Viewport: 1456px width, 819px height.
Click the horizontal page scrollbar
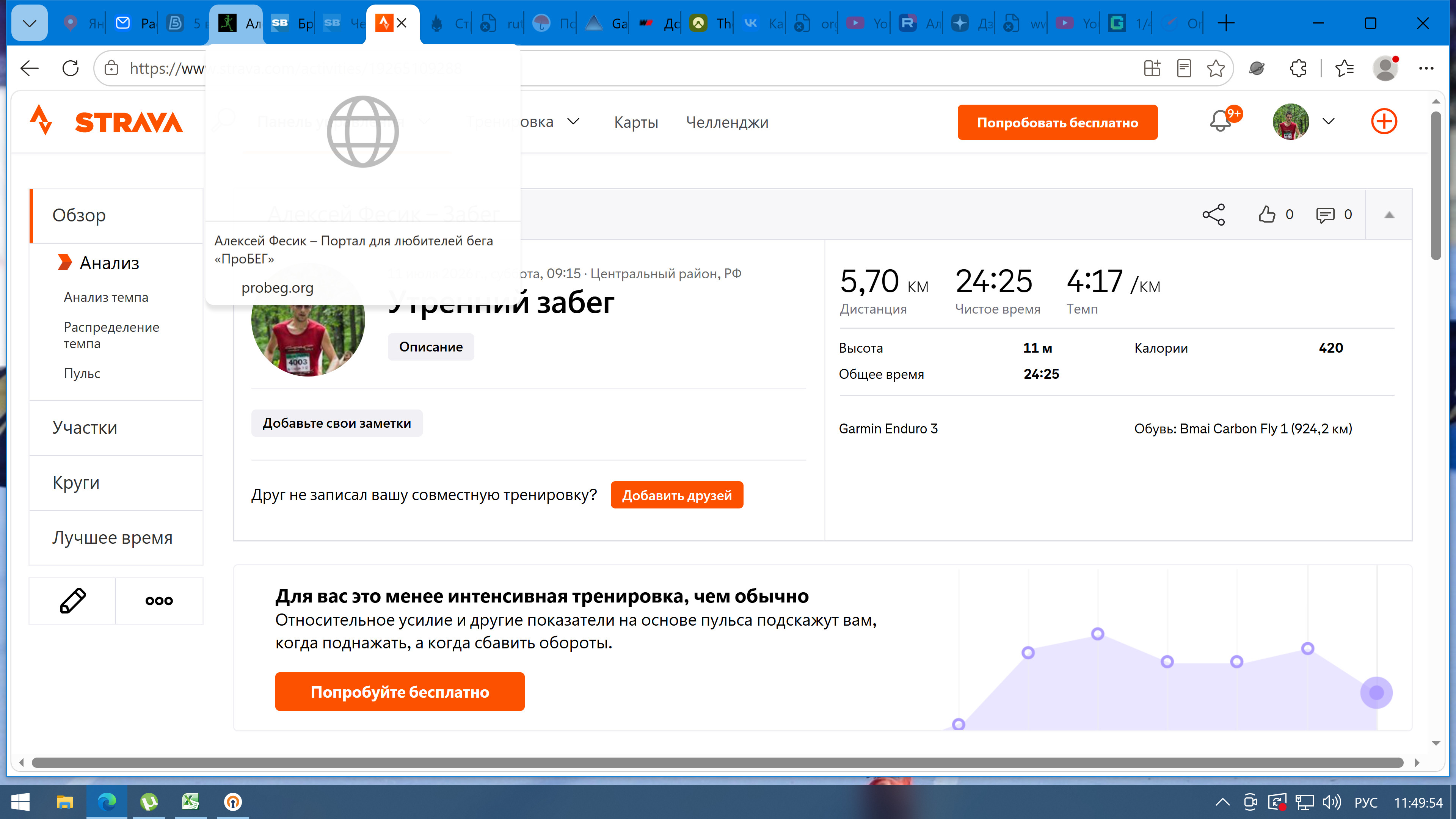tap(717, 763)
